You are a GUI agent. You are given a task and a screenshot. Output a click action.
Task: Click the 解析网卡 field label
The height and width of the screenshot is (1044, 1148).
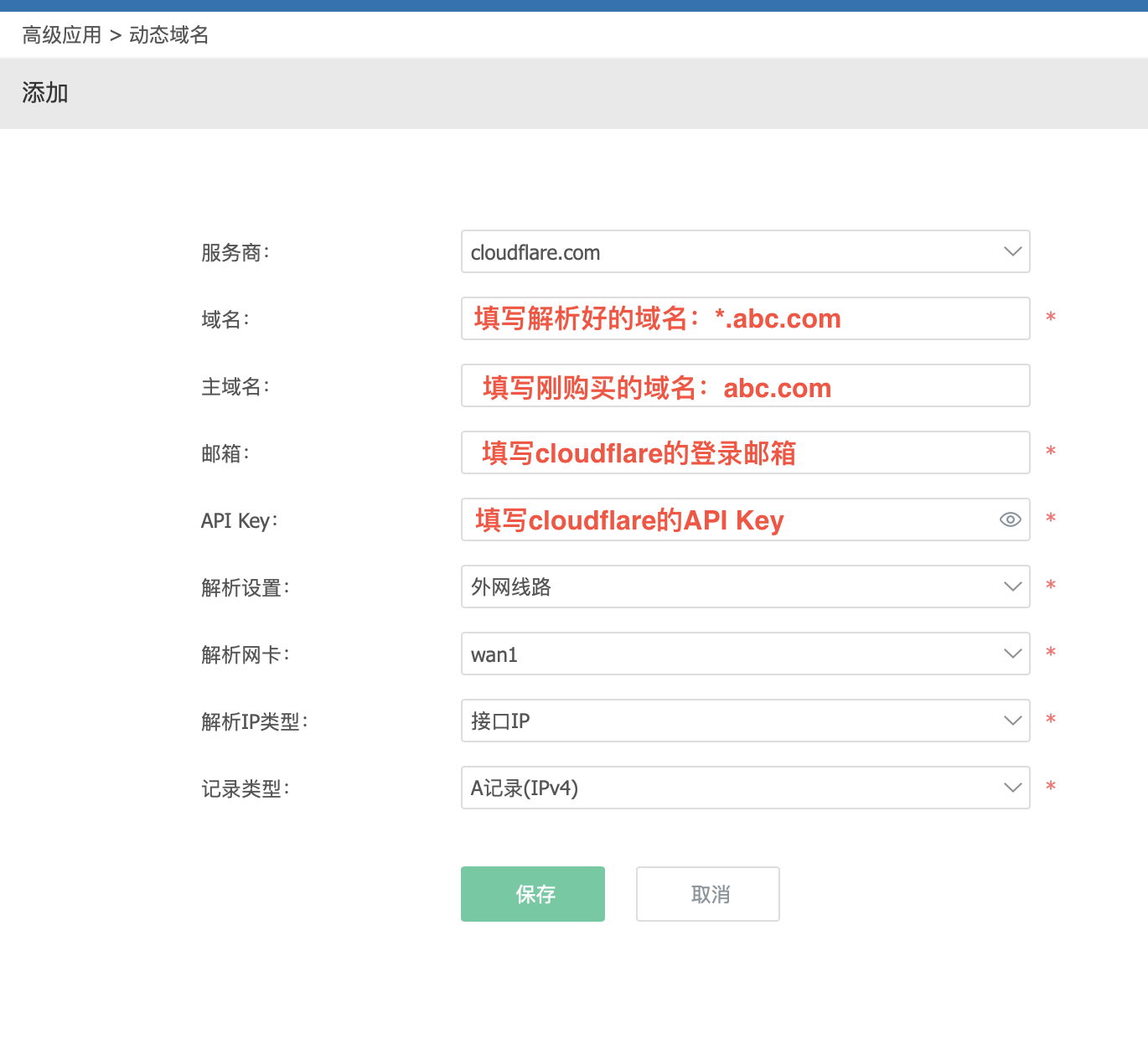[246, 654]
